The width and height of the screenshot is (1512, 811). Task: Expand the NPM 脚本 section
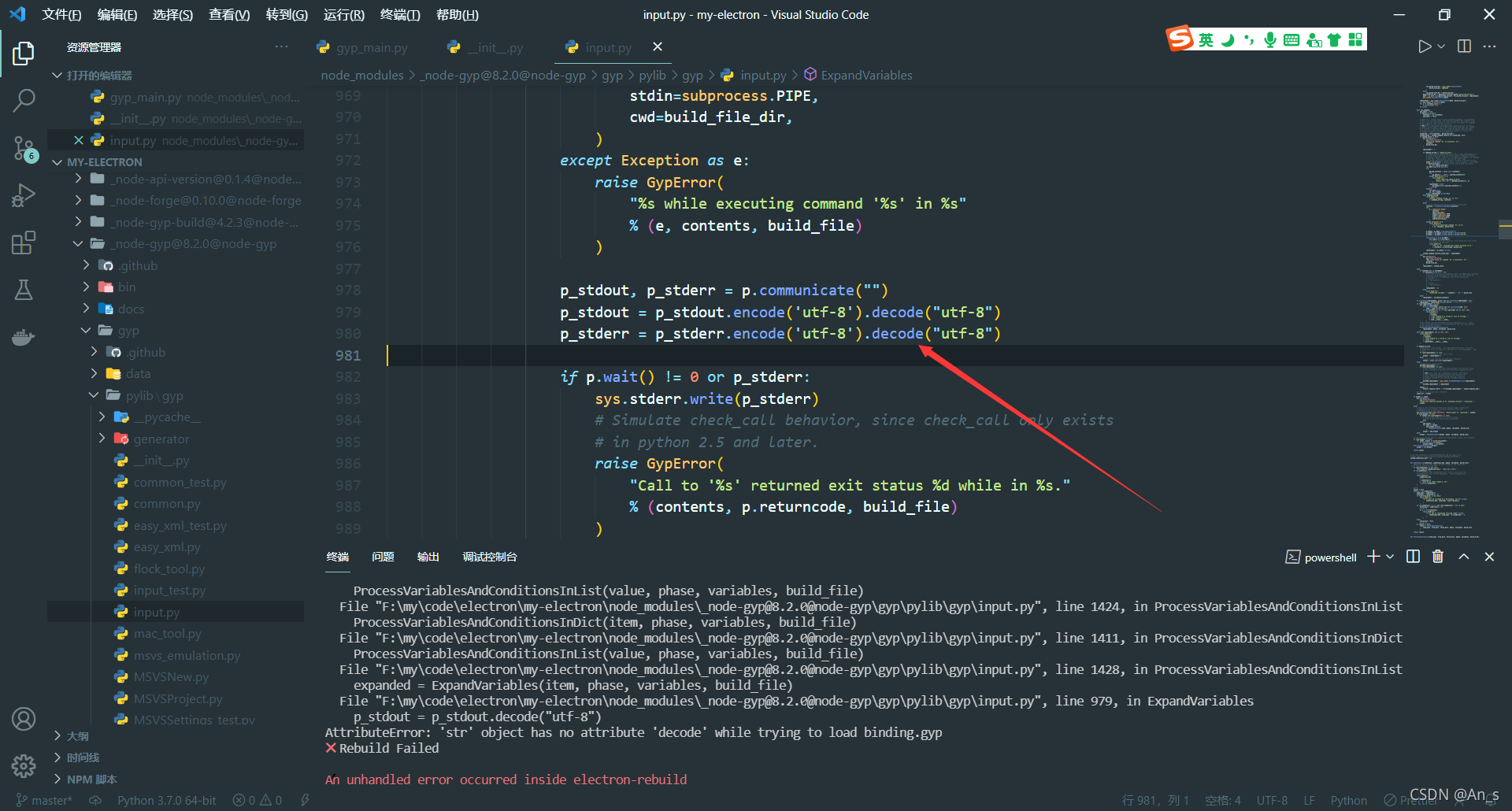[x=177, y=779]
